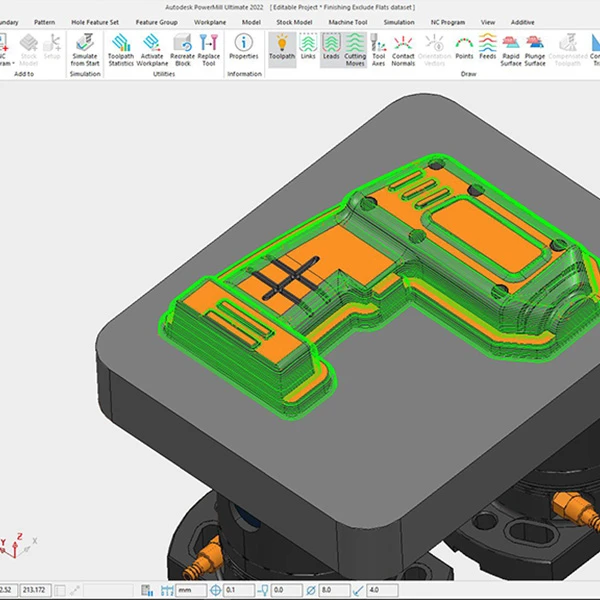This screenshot has width=600, height=600.
Task: Click the Activate Workplane icon
Action: [x=152, y=50]
